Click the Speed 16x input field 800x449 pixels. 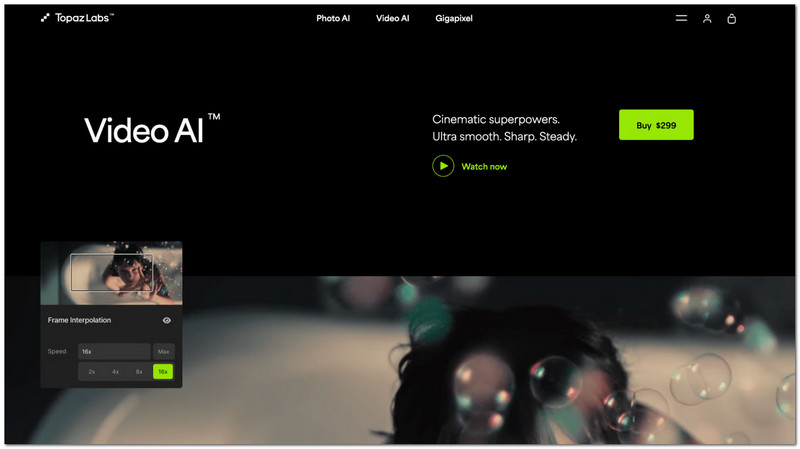(114, 352)
